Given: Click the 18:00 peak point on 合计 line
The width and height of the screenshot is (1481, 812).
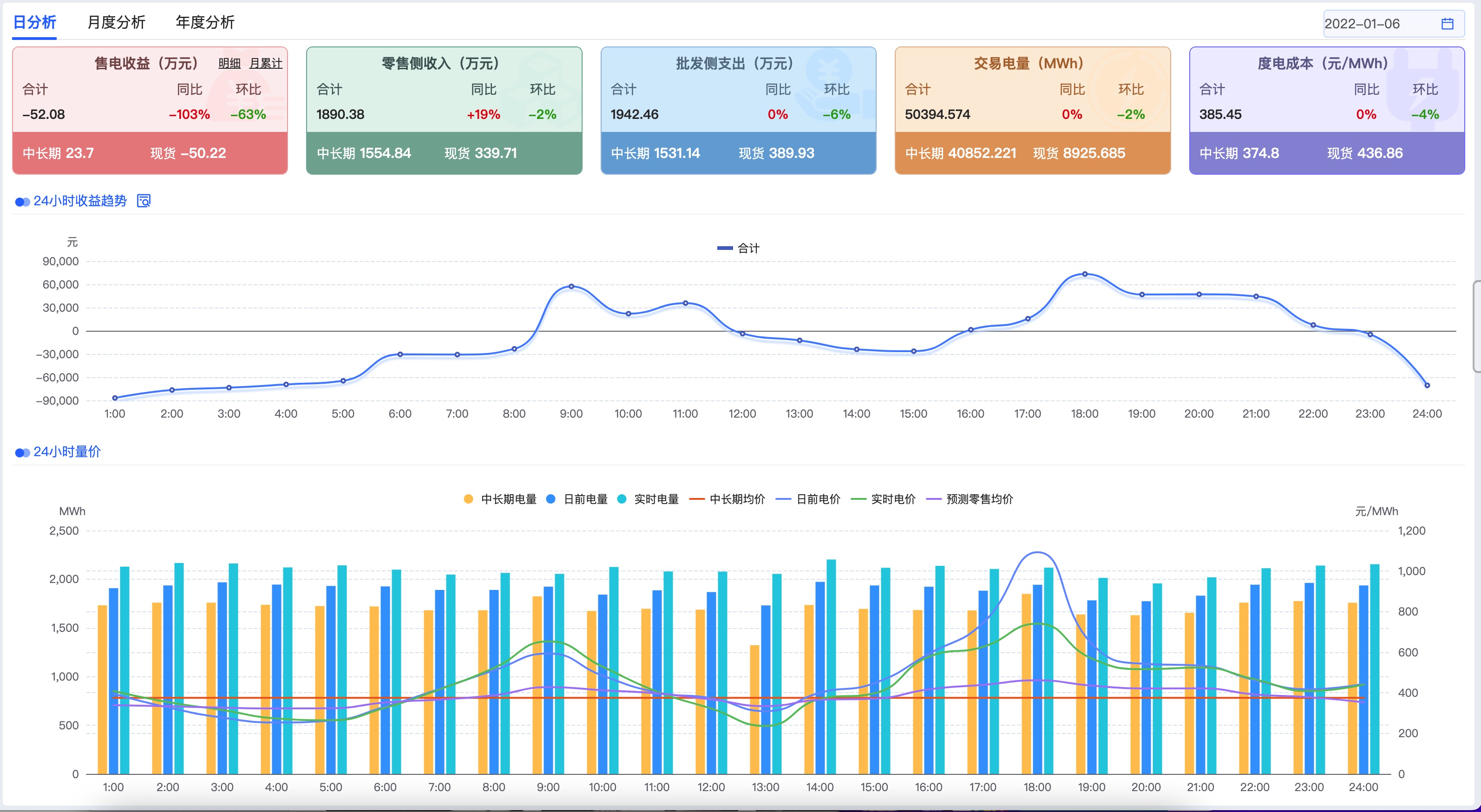Looking at the screenshot, I should tap(1085, 274).
